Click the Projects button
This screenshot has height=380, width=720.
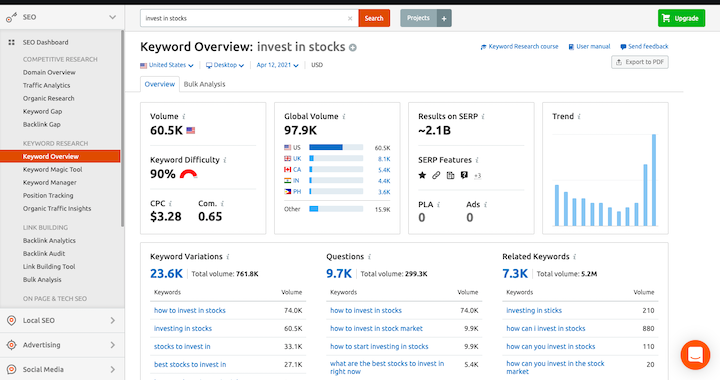tap(418, 18)
